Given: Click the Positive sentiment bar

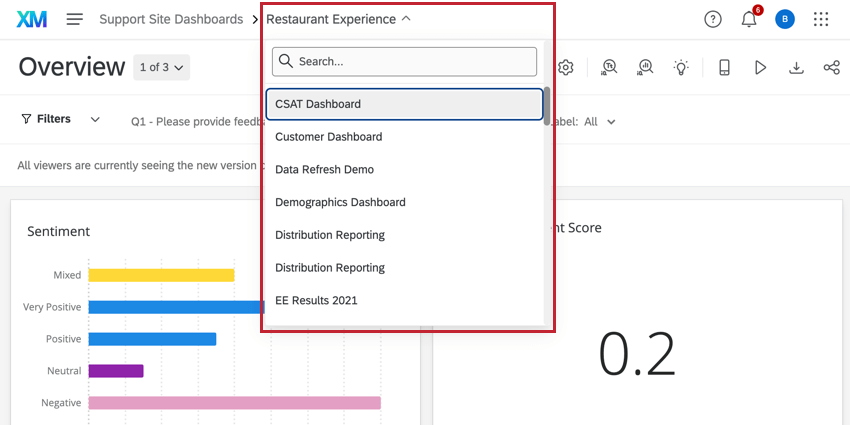Looking at the screenshot, I should [152, 339].
